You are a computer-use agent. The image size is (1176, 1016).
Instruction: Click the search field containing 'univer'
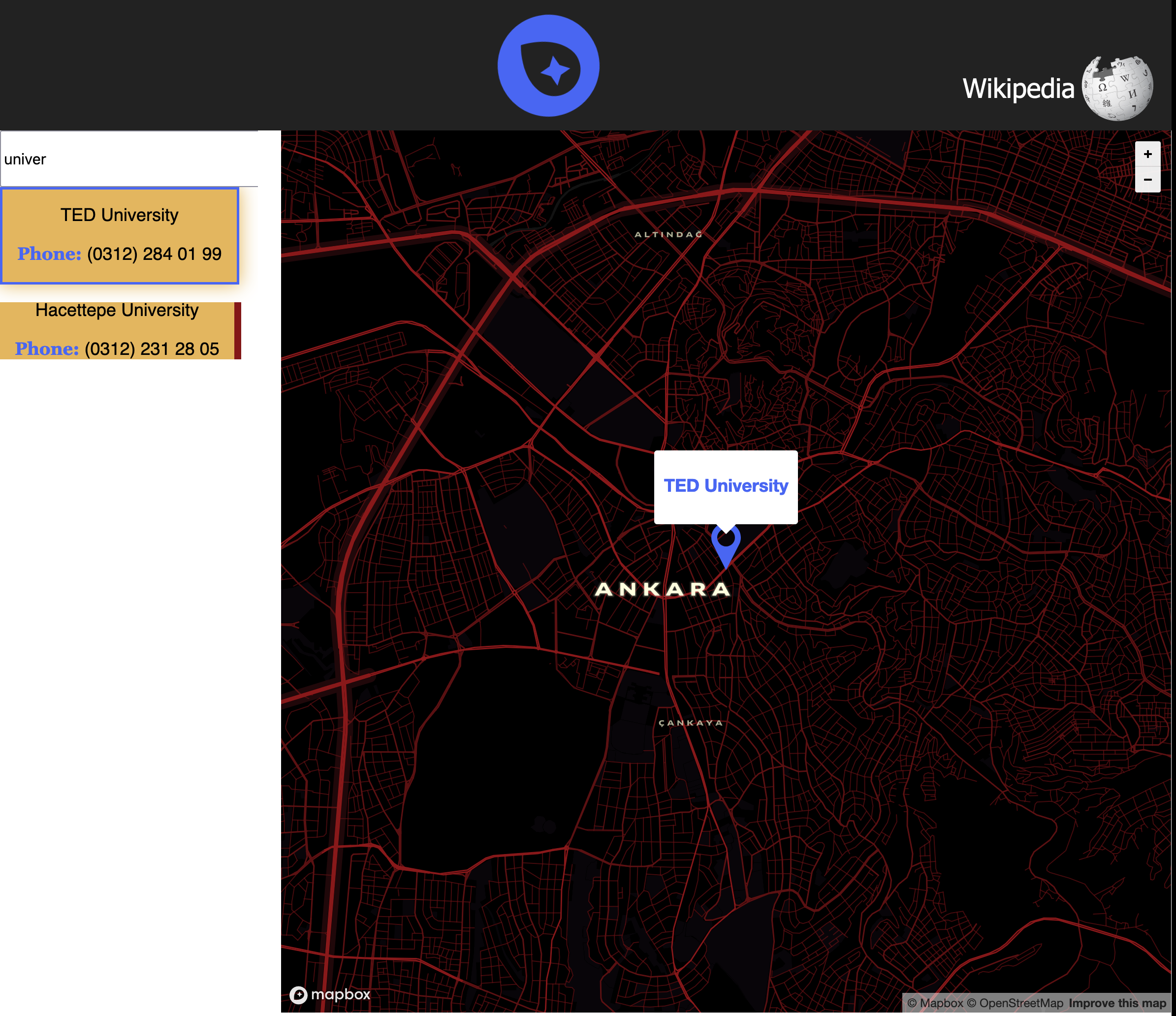tap(129, 159)
